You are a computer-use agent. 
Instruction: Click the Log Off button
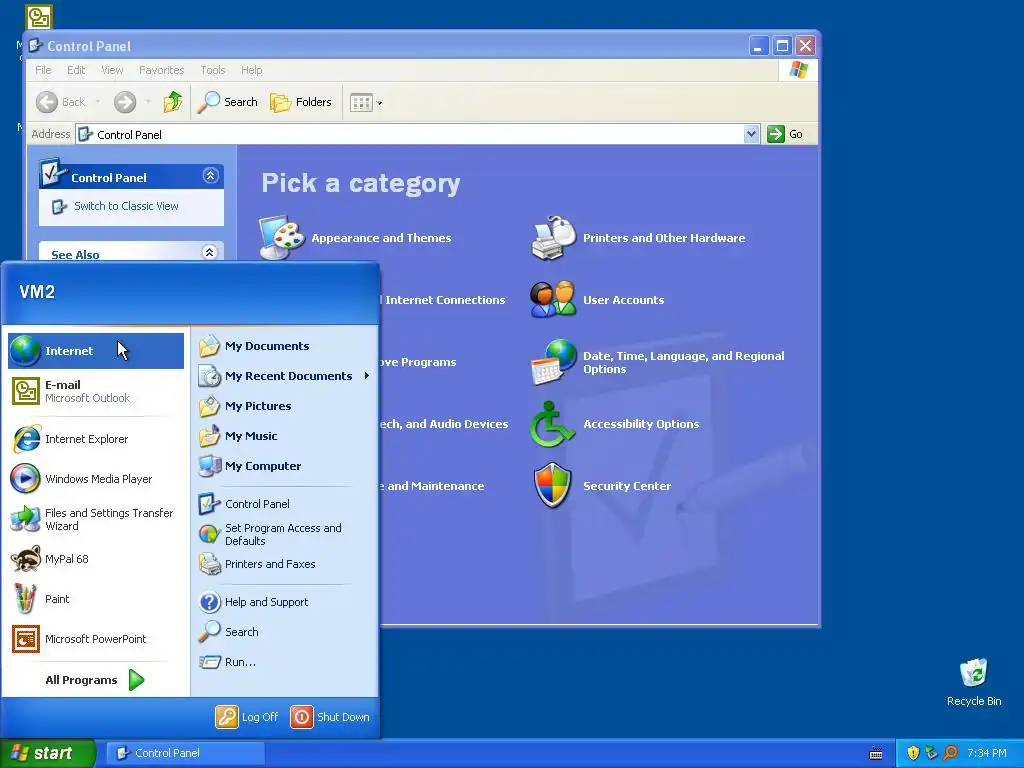[247, 717]
